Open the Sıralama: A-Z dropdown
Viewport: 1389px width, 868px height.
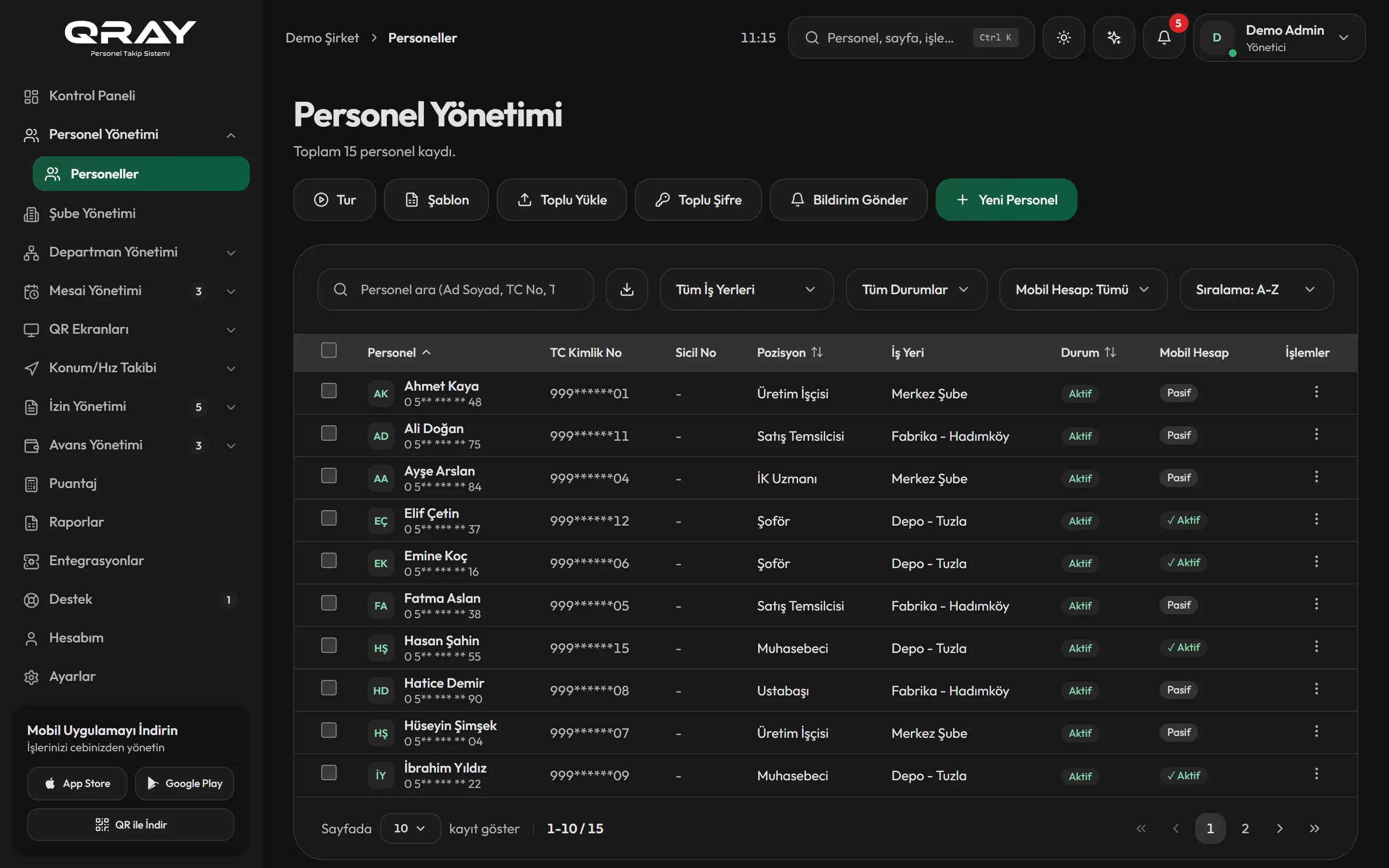1256,289
